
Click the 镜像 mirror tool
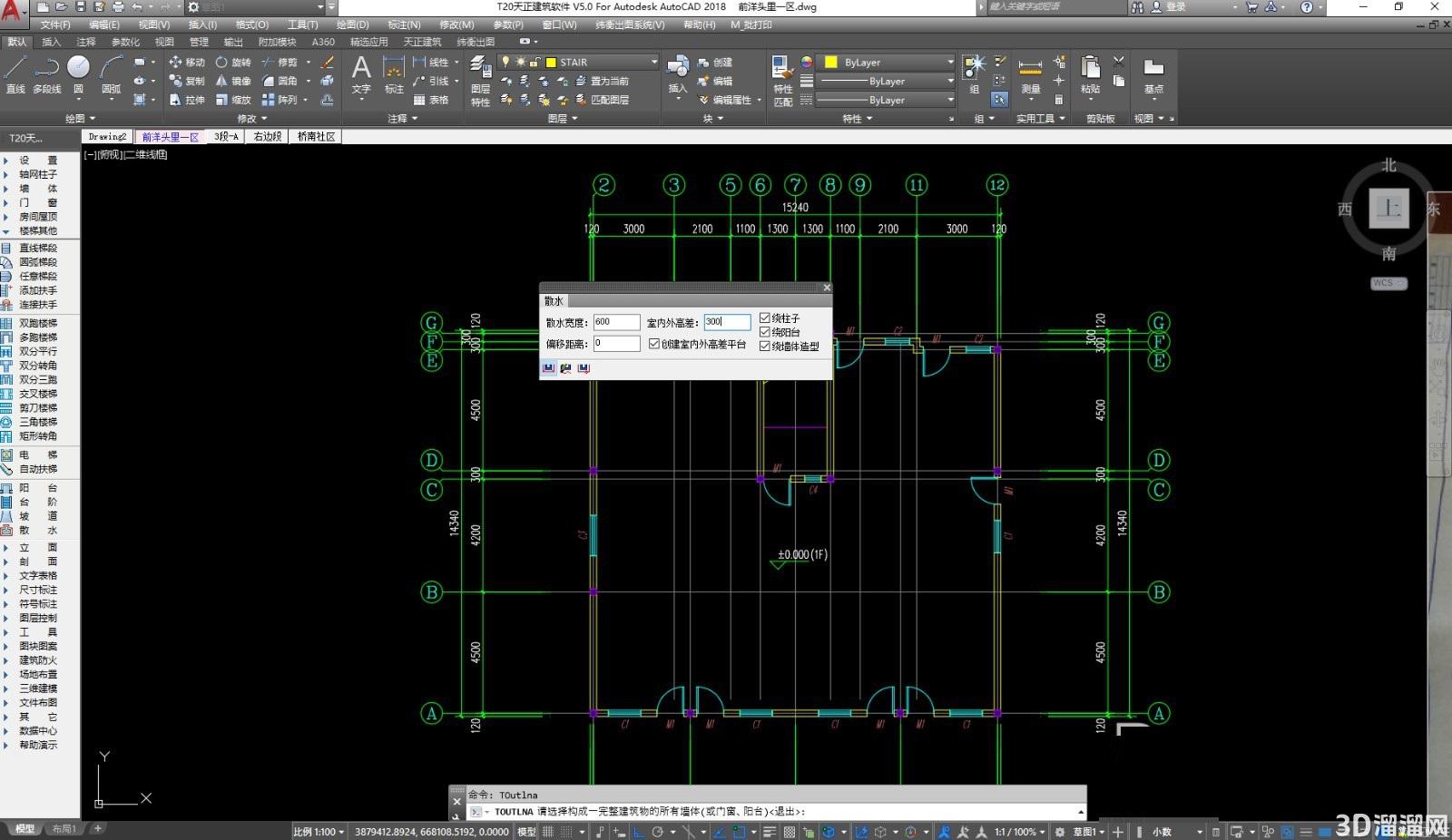coord(232,81)
